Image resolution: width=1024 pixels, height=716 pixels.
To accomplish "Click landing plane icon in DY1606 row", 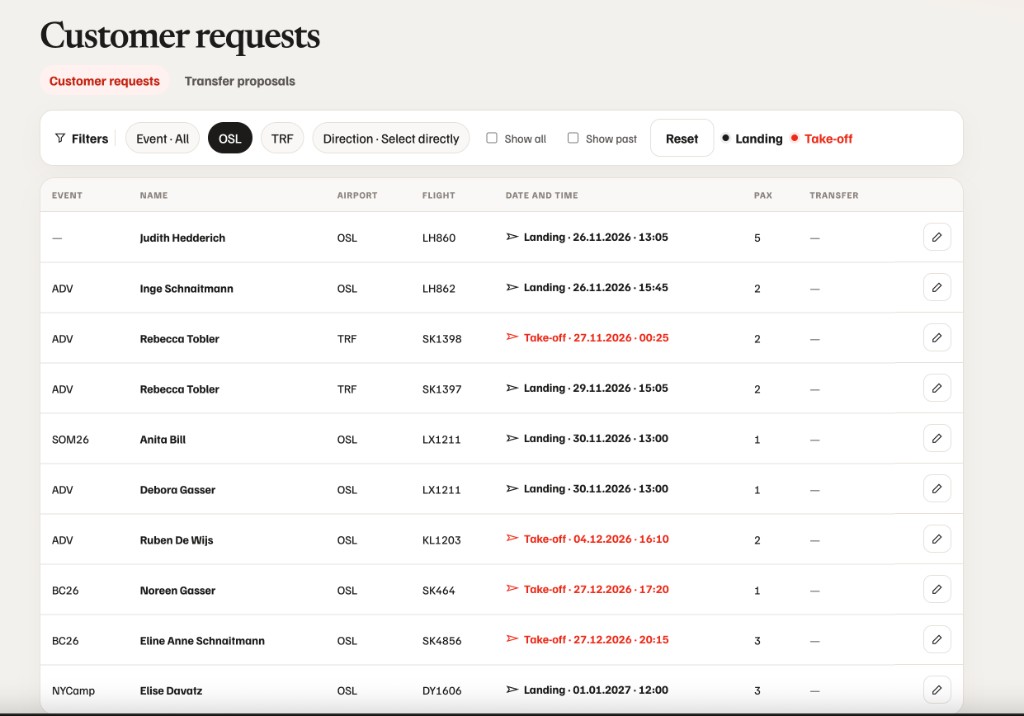I will (512, 689).
